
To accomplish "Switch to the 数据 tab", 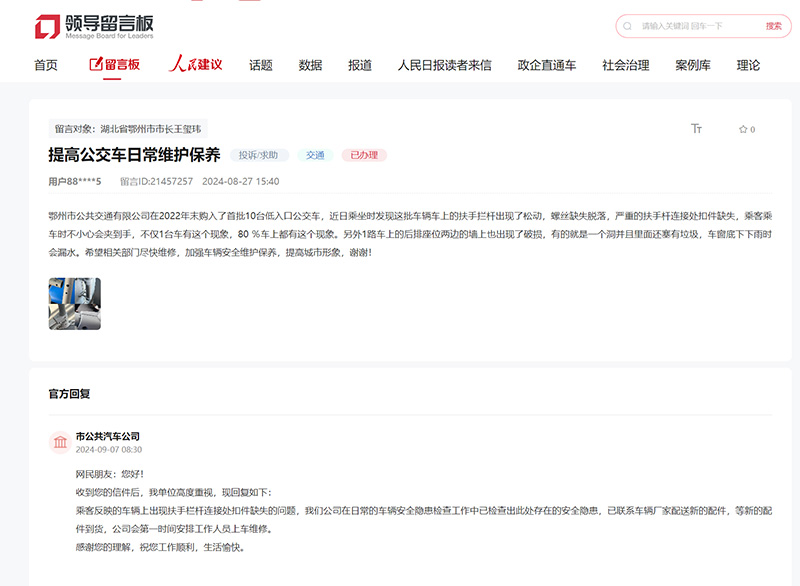I will tap(312, 64).
